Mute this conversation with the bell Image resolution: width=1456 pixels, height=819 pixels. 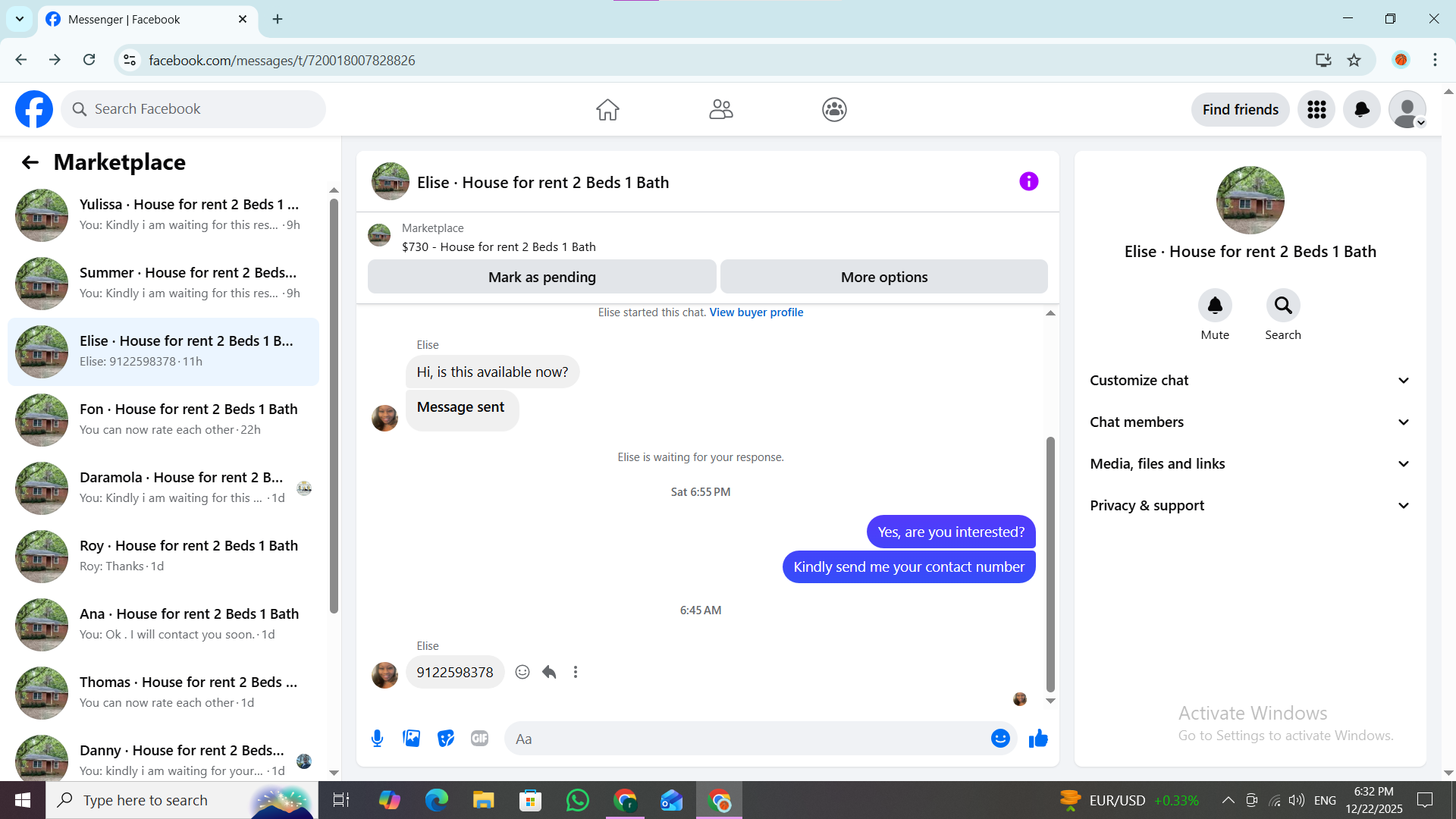(x=1215, y=306)
